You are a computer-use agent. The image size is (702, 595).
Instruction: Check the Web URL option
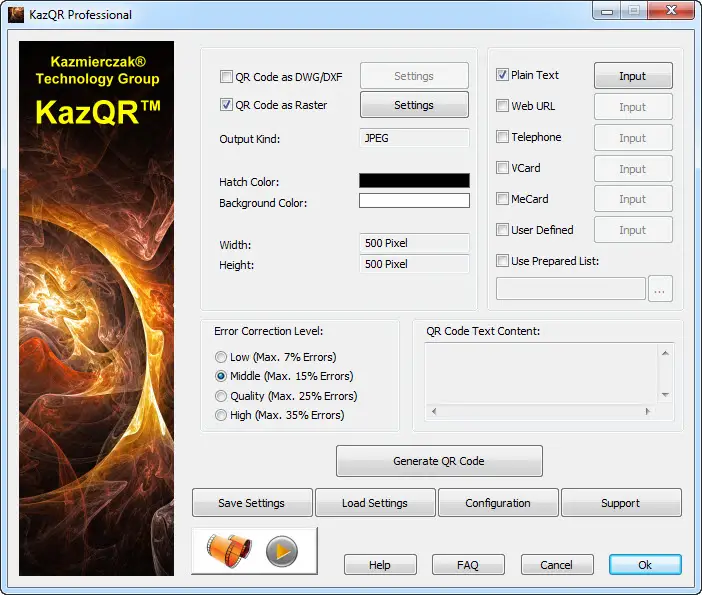coord(502,106)
